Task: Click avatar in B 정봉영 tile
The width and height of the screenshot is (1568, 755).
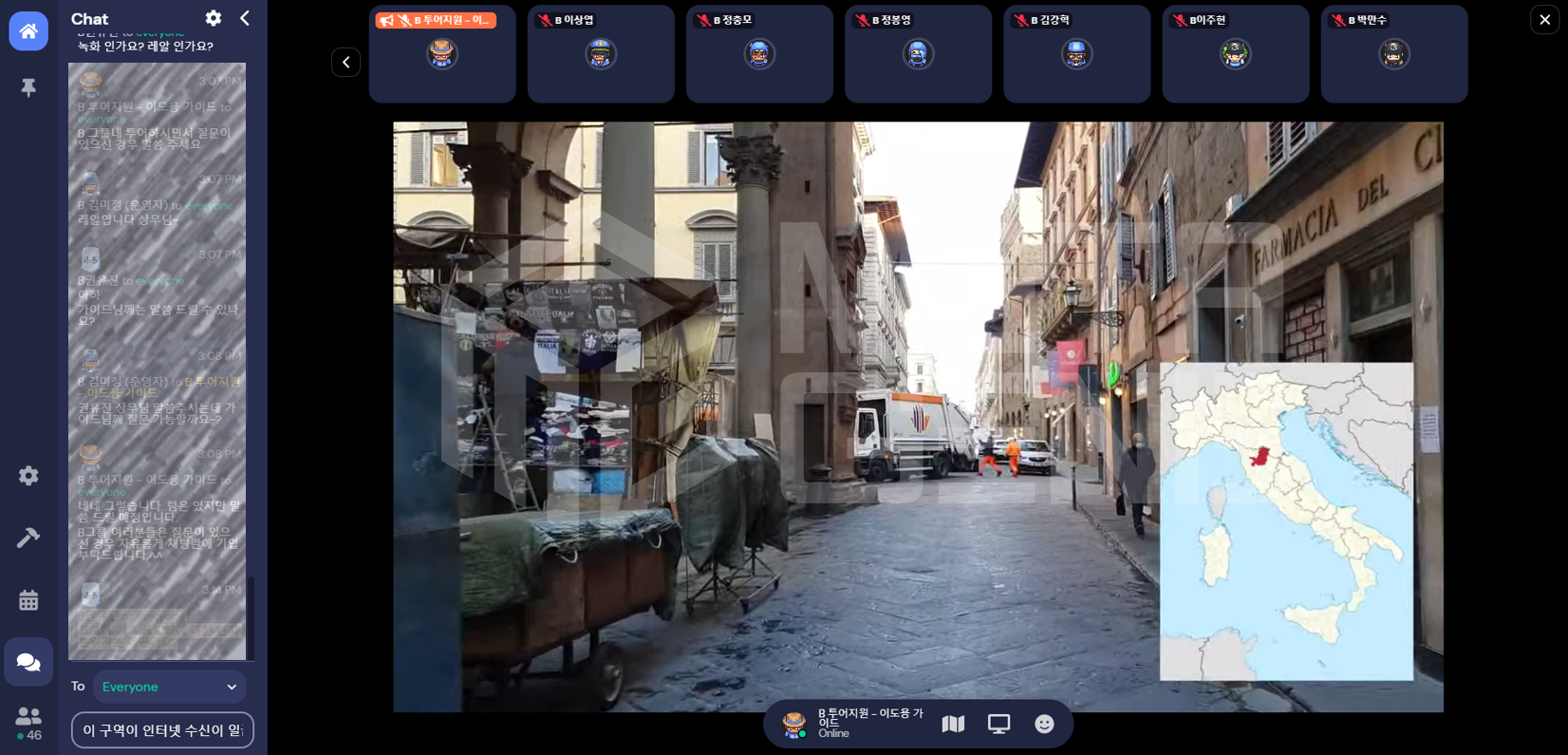Action: 918,54
